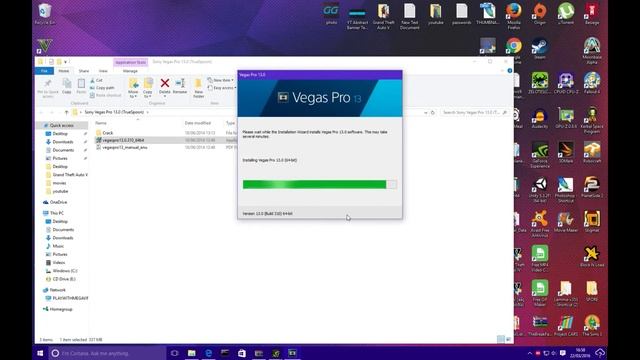The width and height of the screenshot is (640, 360).
Task: Open the New item dropdown
Action: coord(220,80)
